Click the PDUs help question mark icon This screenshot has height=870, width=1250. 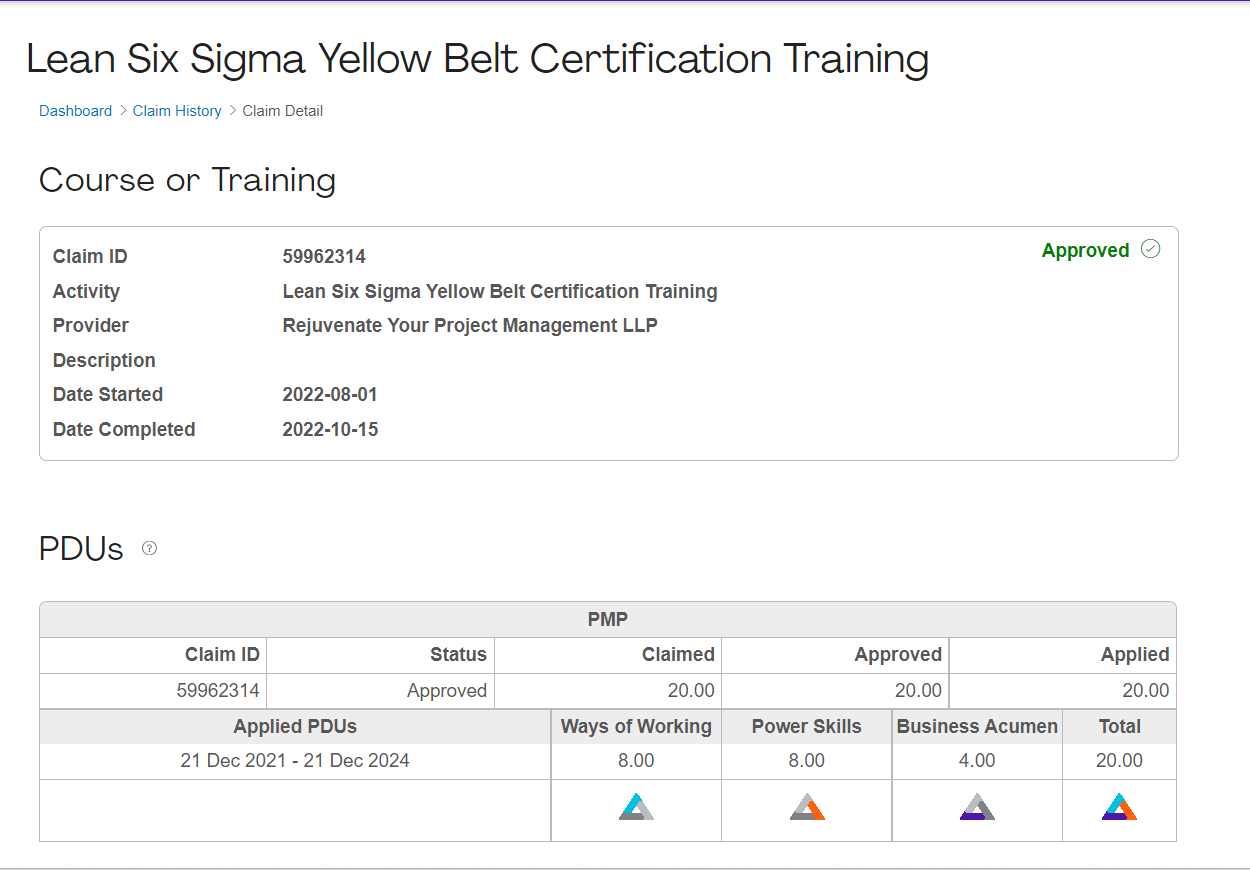[x=150, y=548]
